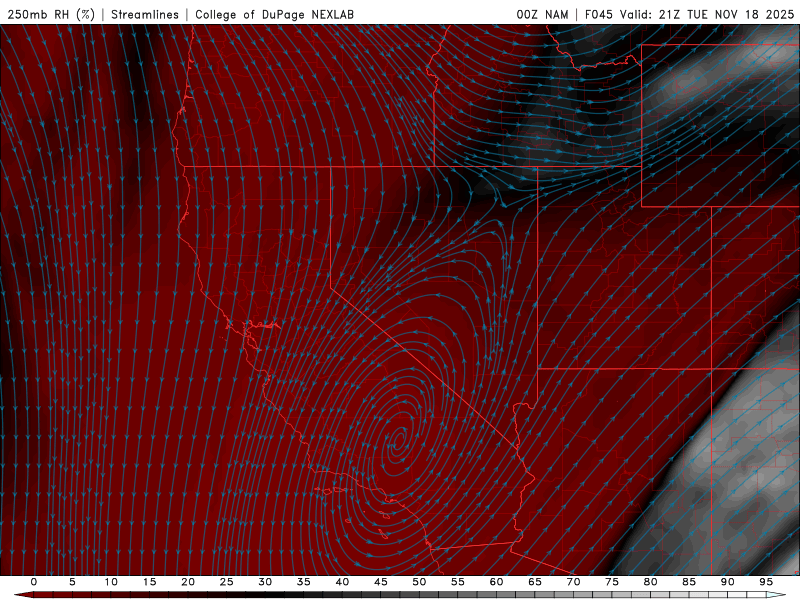800x600 pixels.
Task: Click the colorbar label "25"
Action: pyautogui.click(x=227, y=582)
